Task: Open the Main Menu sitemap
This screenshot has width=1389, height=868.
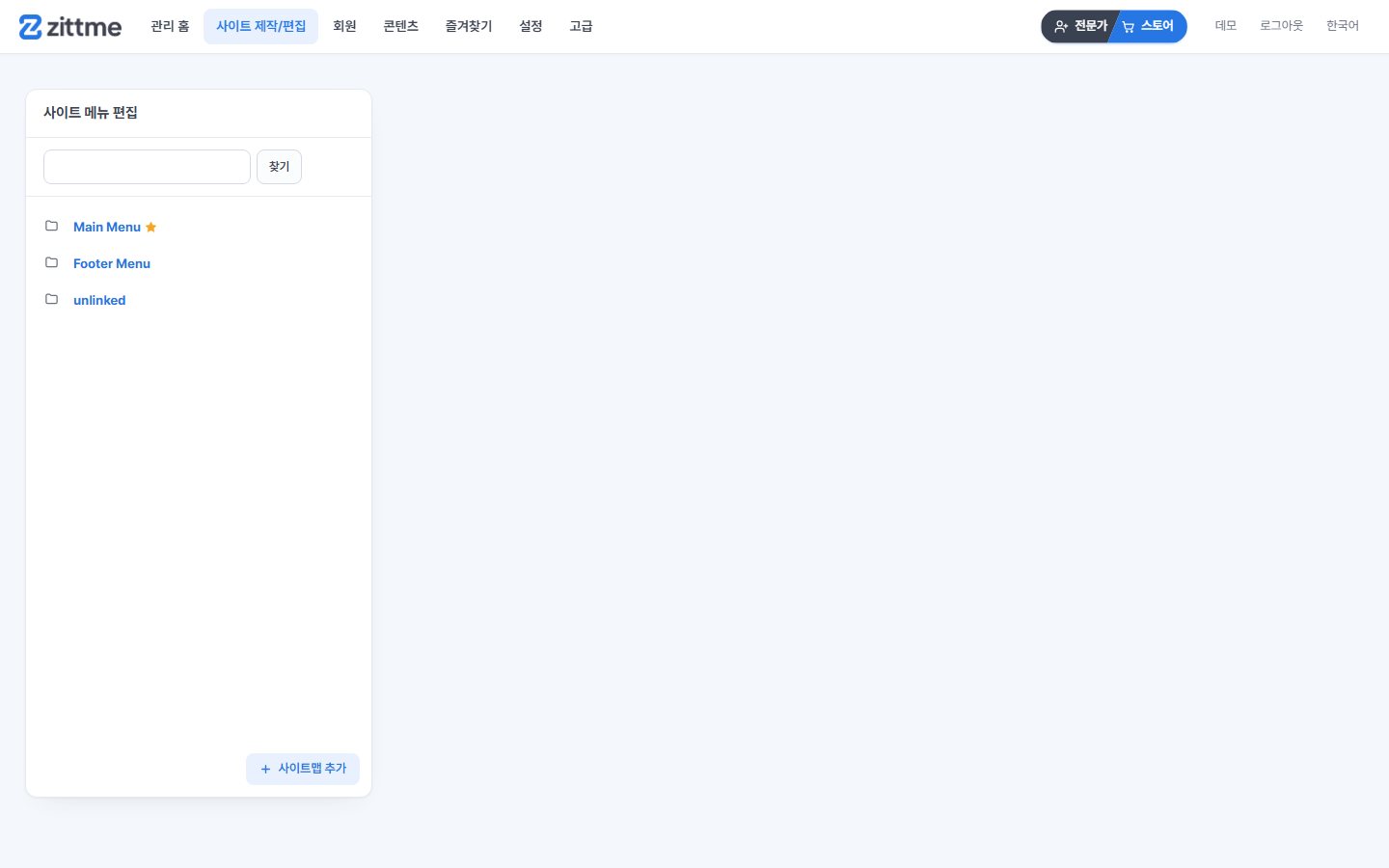Action: pos(107,227)
